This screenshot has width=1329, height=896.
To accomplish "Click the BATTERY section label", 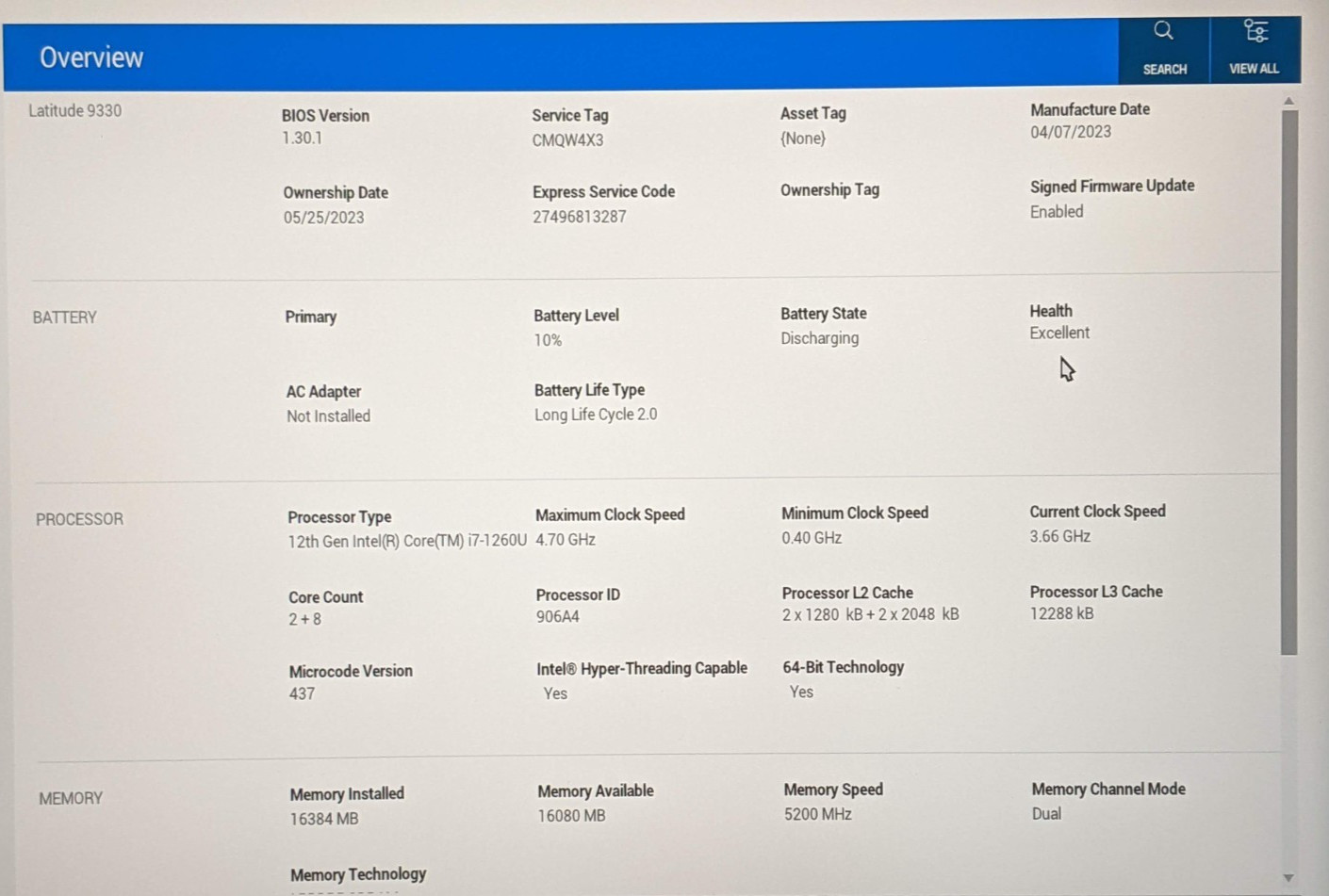I will point(65,318).
